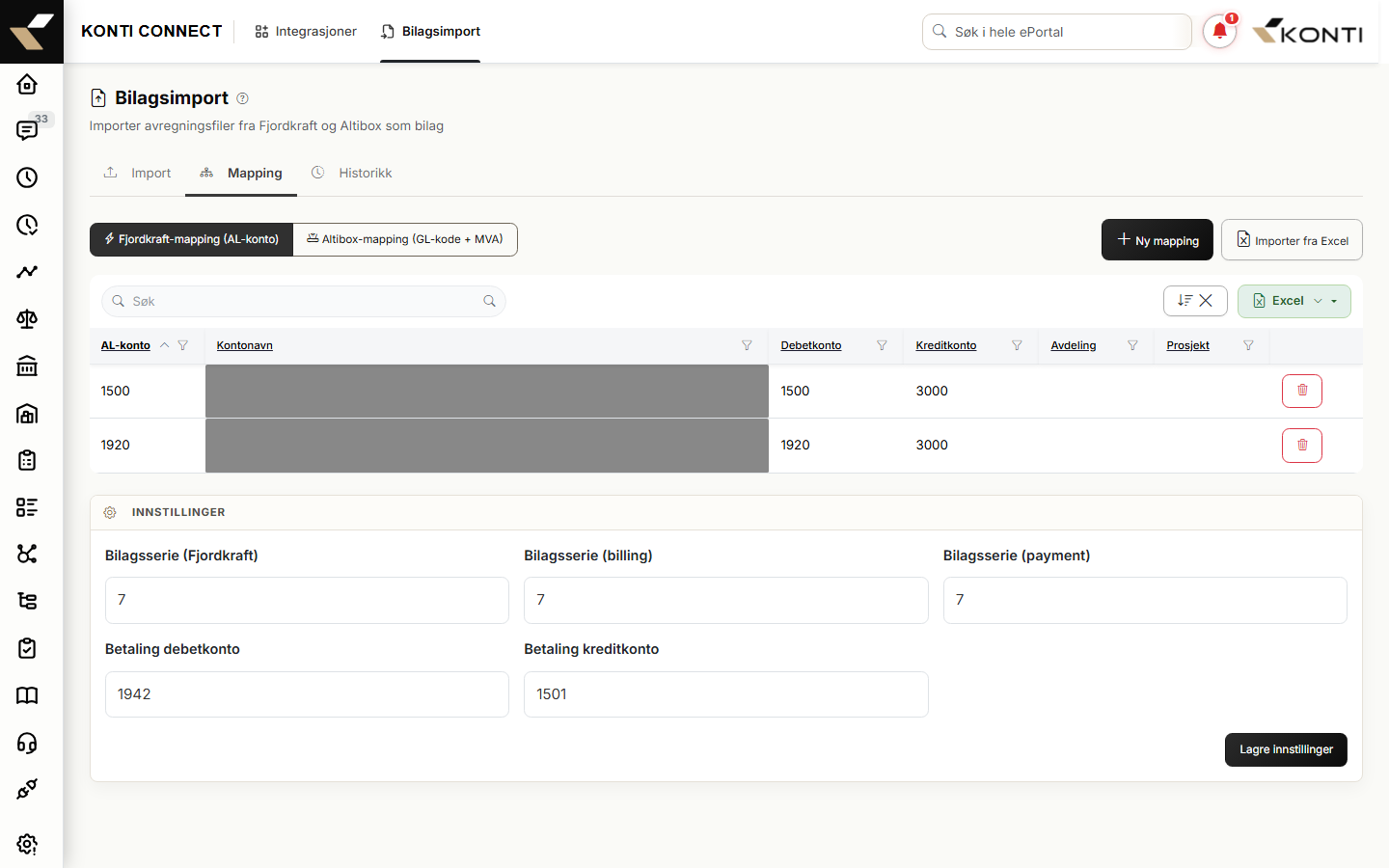Open the plug connection icon in sidebar
Viewport: 1389px width, 868px height.
(27, 789)
